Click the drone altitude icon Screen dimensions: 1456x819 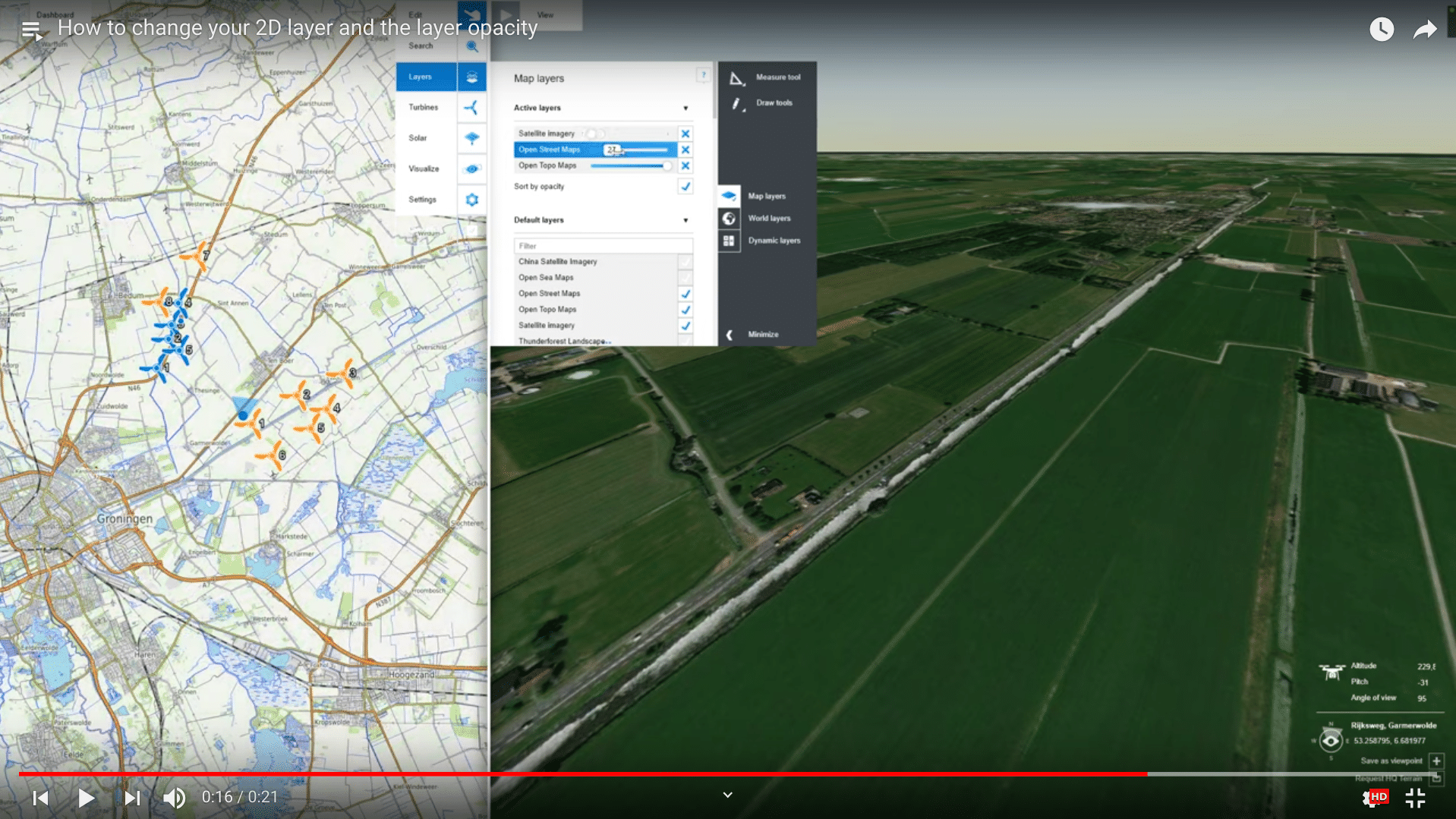point(1332,671)
